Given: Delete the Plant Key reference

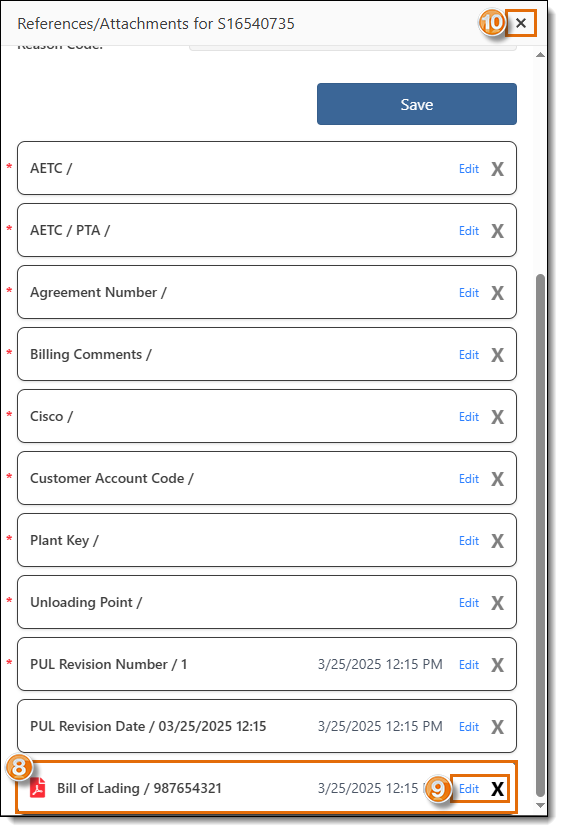Looking at the screenshot, I should [x=497, y=541].
